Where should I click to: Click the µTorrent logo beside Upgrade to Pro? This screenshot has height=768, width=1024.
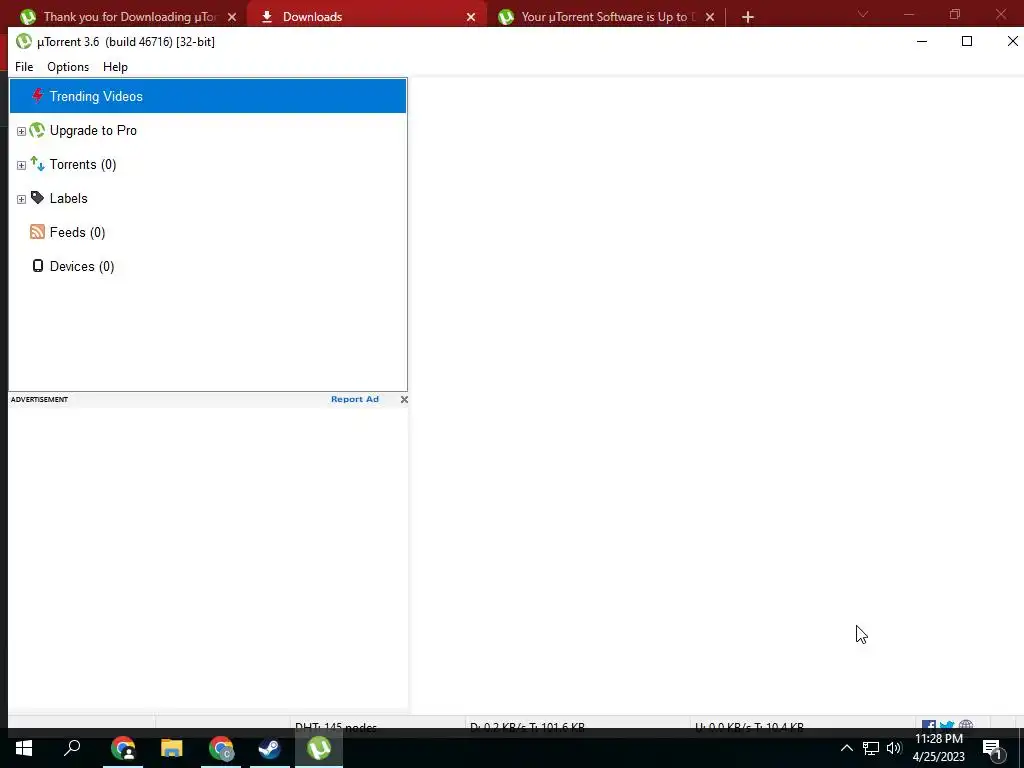click(37, 130)
